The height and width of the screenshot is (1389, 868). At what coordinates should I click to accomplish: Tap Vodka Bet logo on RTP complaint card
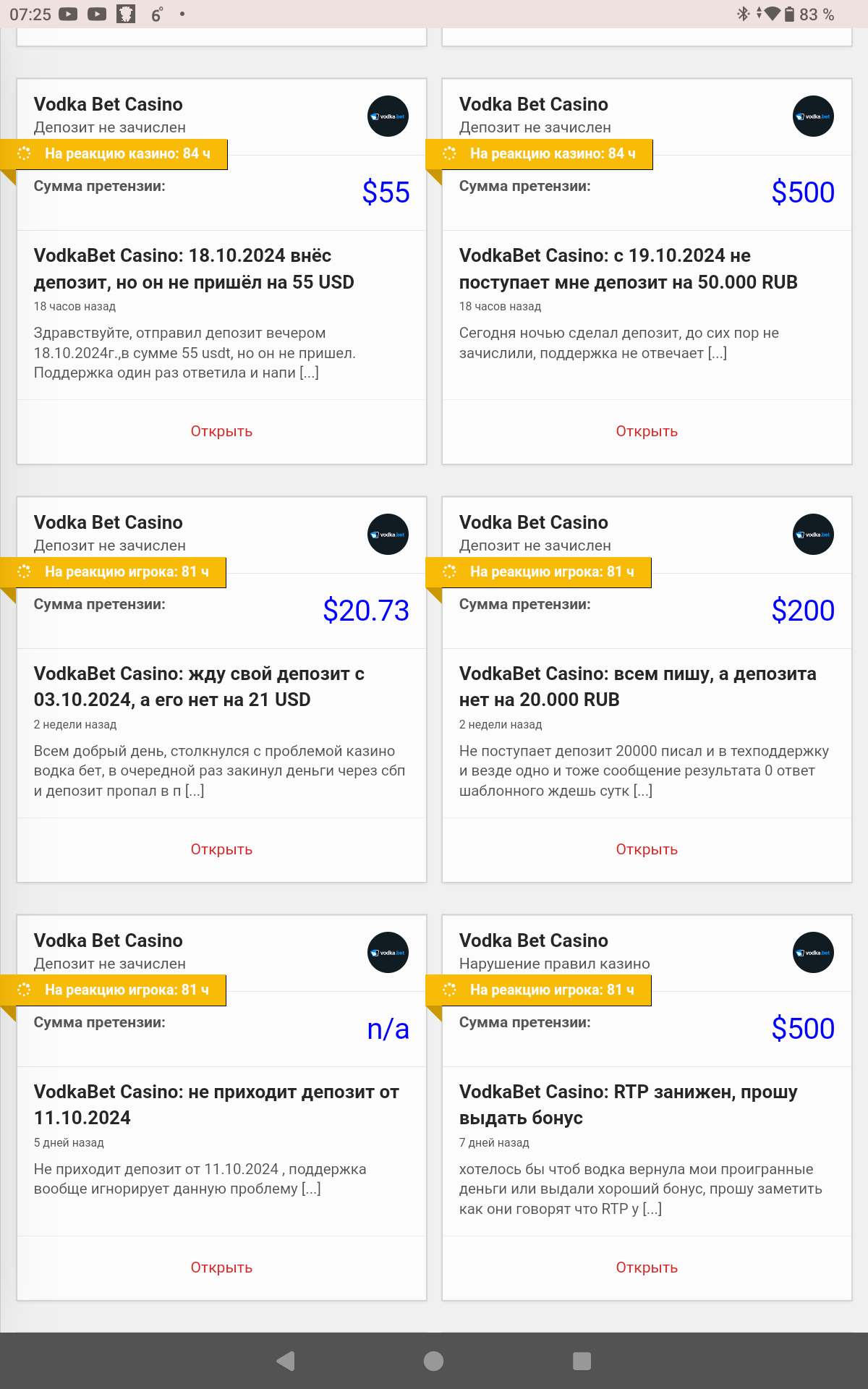[813, 953]
